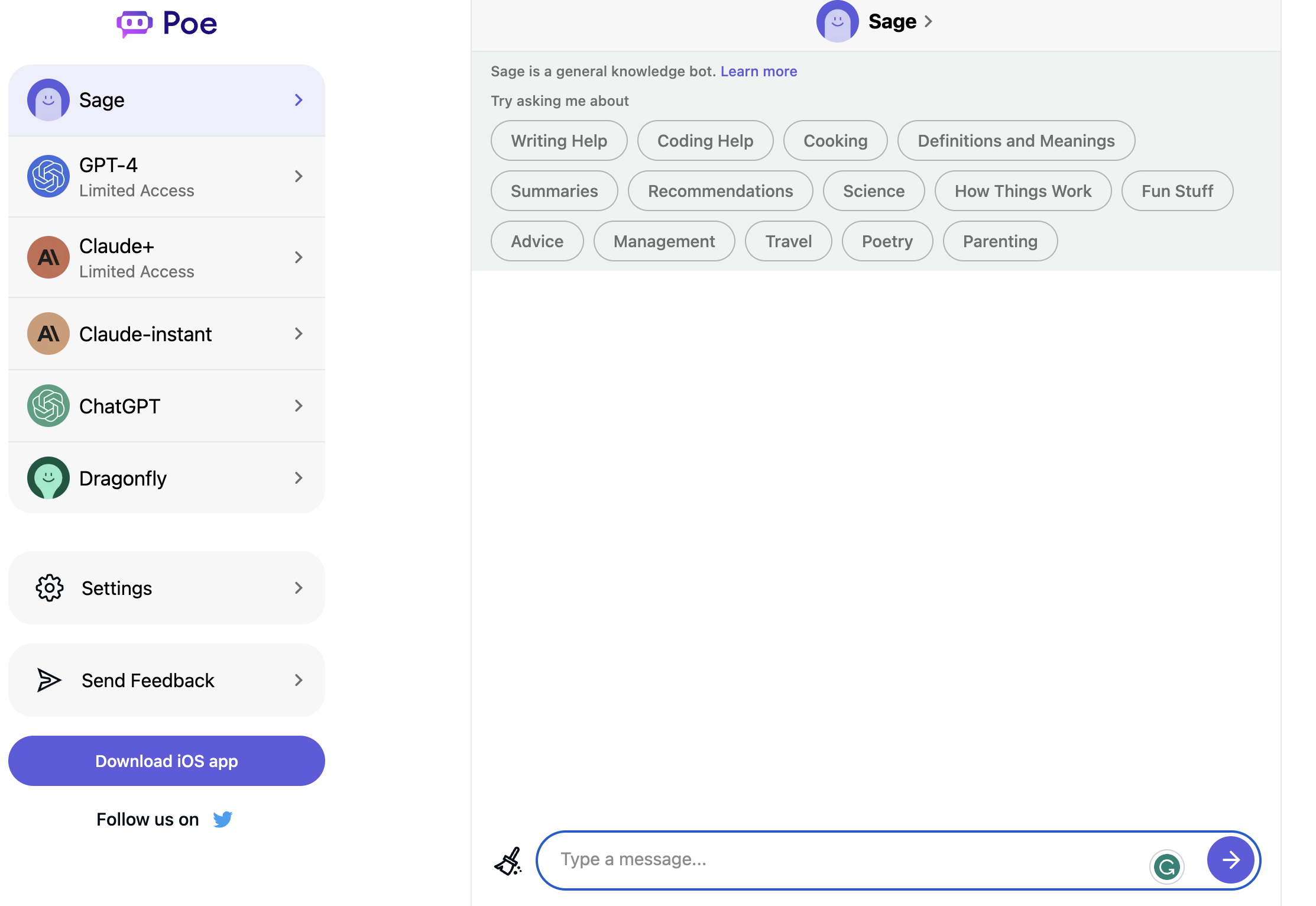
Task: Click the Poe logo icon
Action: click(x=134, y=24)
